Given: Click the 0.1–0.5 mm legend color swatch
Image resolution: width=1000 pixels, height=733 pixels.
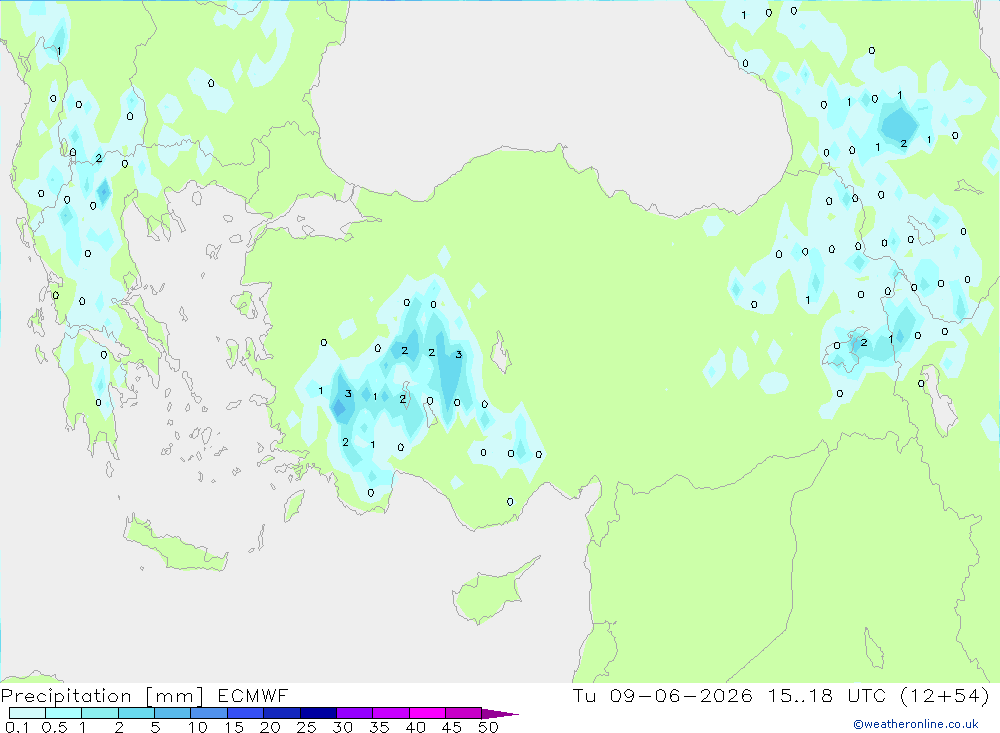Looking at the screenshot, I should pyautogui.click(x=27, y=713).
